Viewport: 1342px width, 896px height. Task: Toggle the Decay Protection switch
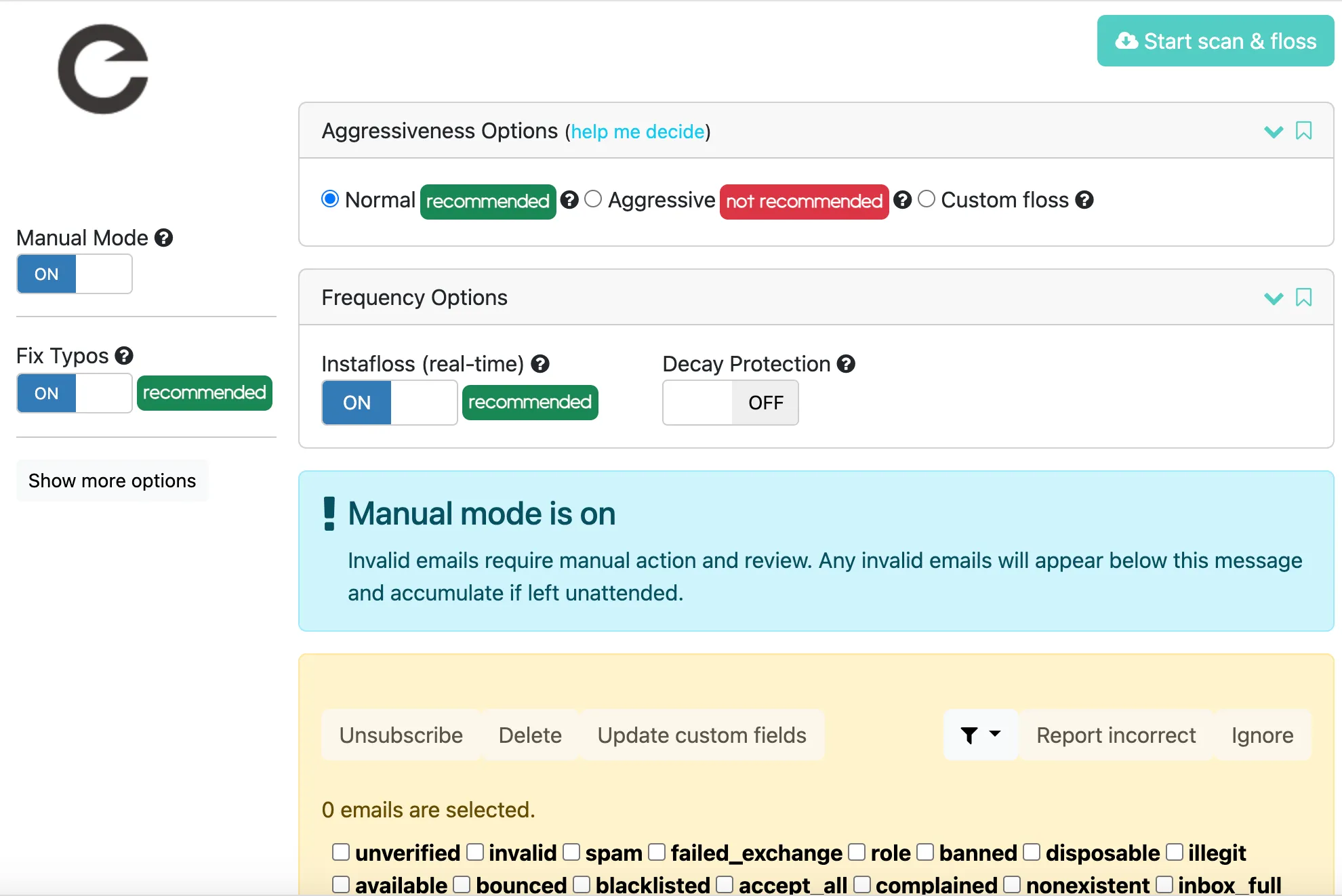(x=731, y=403)
